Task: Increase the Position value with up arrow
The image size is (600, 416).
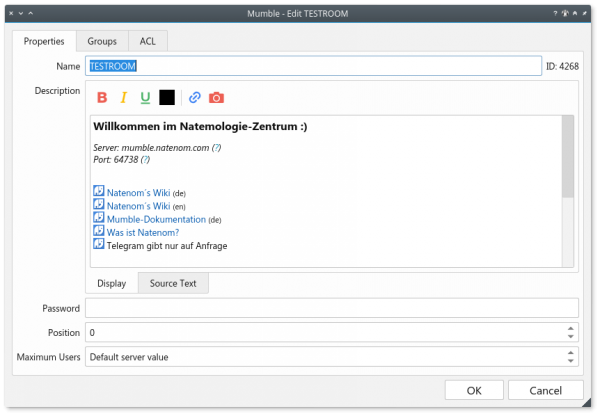Action: [x=571, y=328]
